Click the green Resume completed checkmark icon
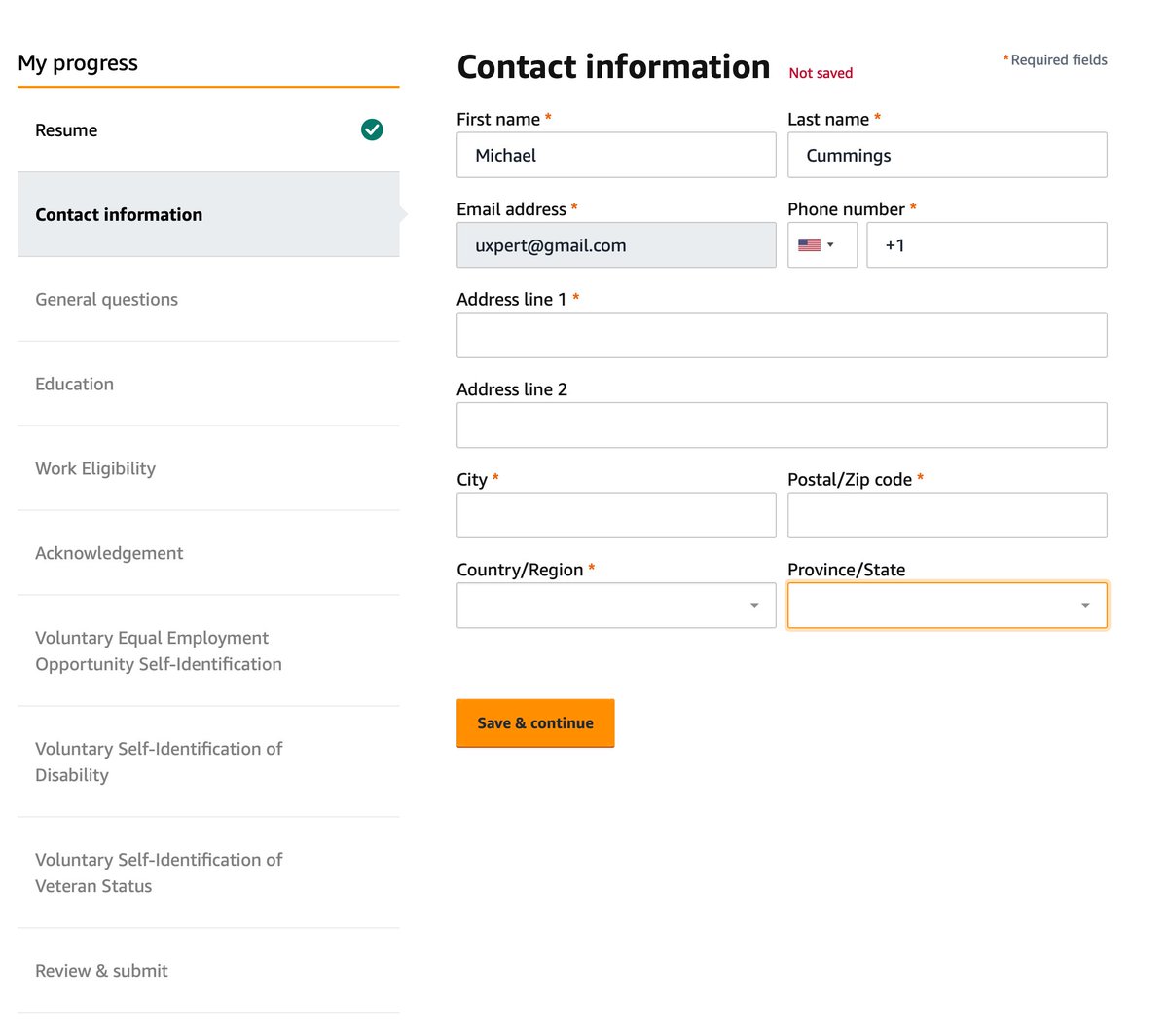 (372, 129)
